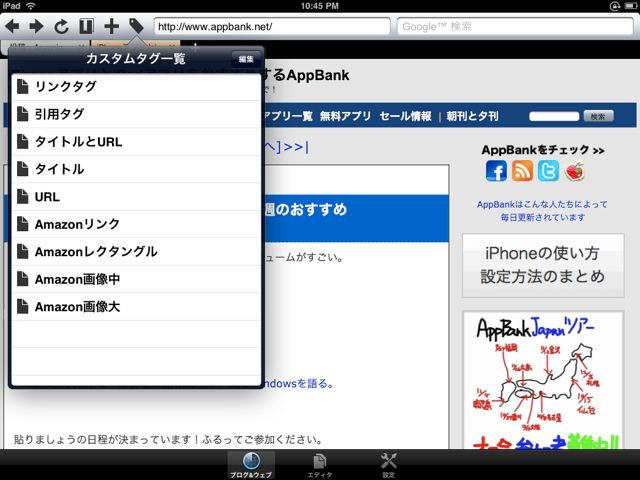Select Amazon画像中 from the list
This screenshot has width=640, height=480.
tap(136, 279)
